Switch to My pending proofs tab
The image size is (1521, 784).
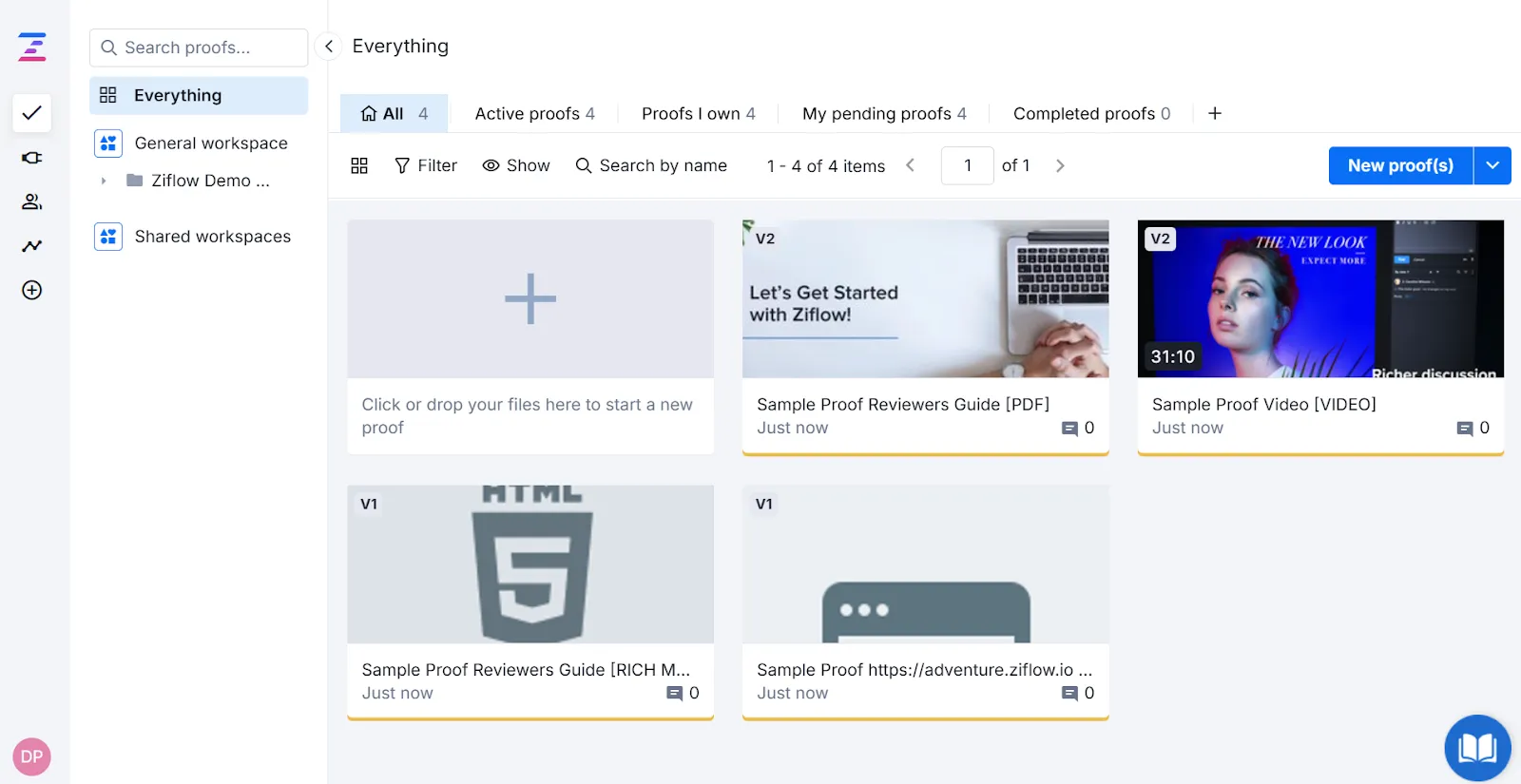pos(884,113)
